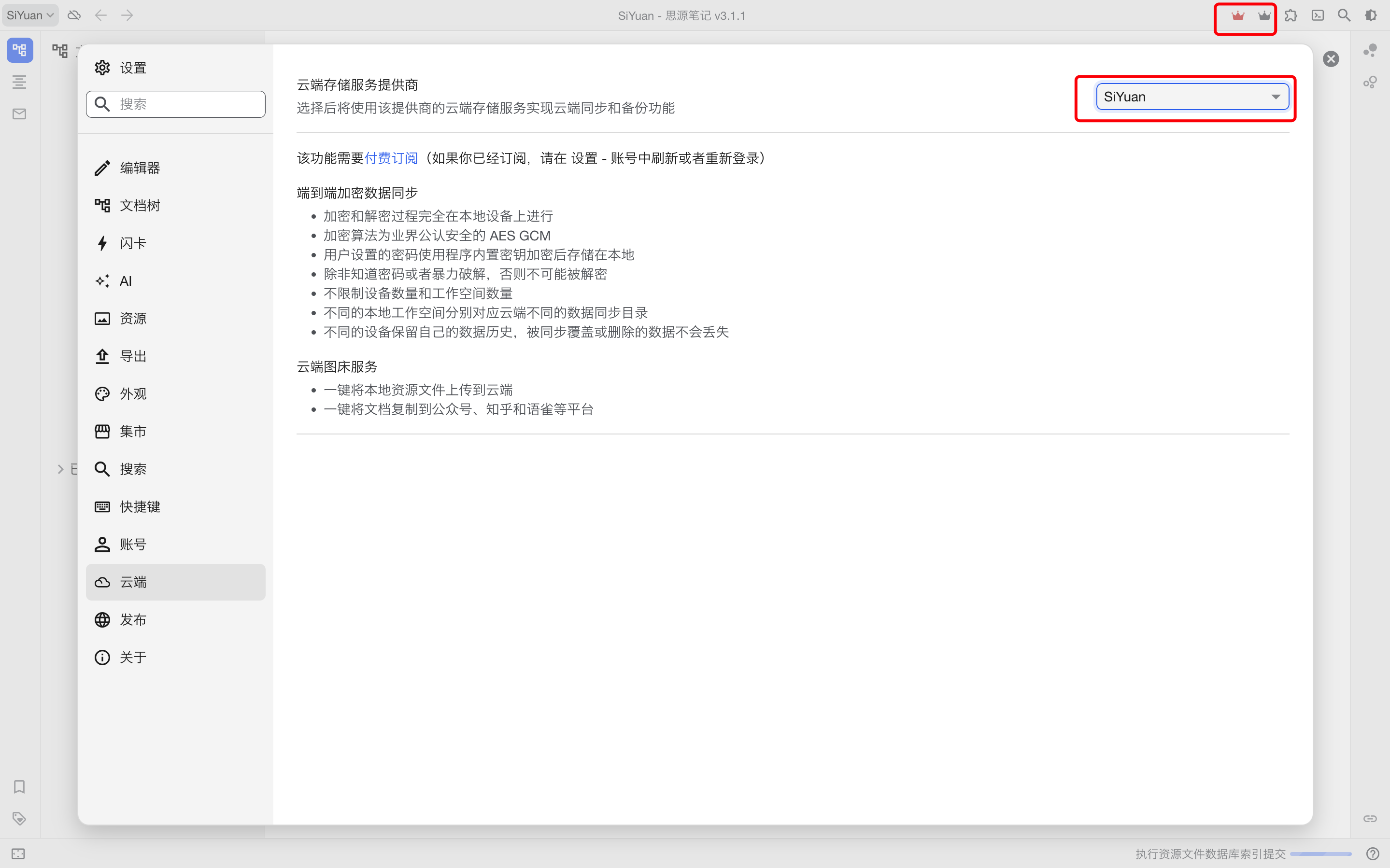Open the global search magnifier in title bar
The width and height of the screenshot is (1390, 868).
(1344, 15)
